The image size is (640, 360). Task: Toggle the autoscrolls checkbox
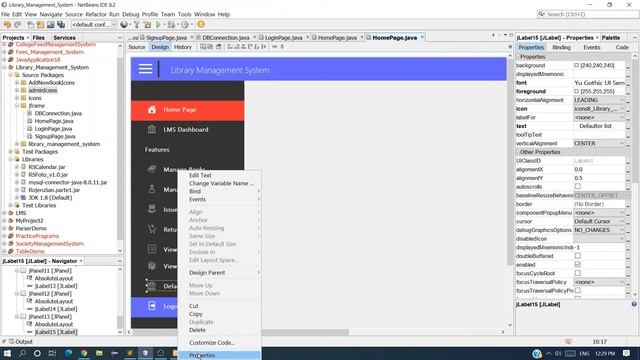[578, 187]
